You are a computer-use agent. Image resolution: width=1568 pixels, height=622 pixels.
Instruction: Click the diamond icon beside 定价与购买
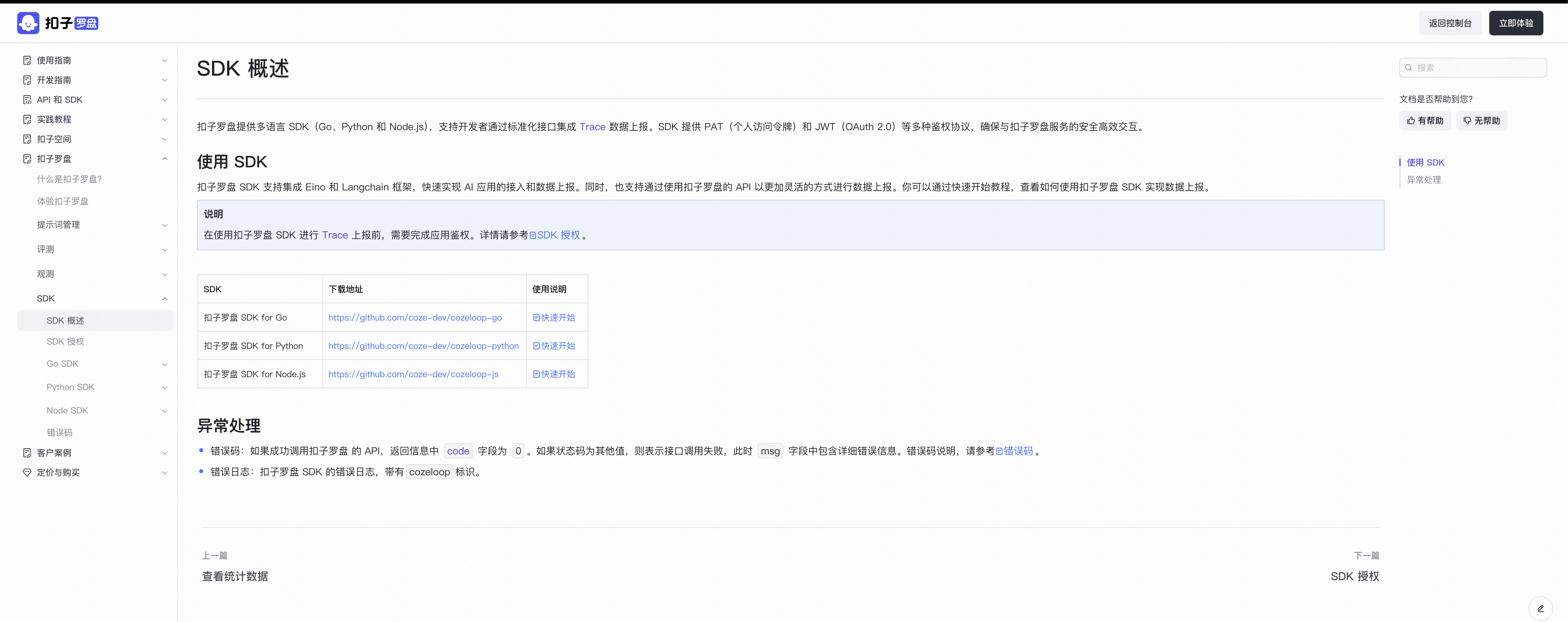[27, 472]
